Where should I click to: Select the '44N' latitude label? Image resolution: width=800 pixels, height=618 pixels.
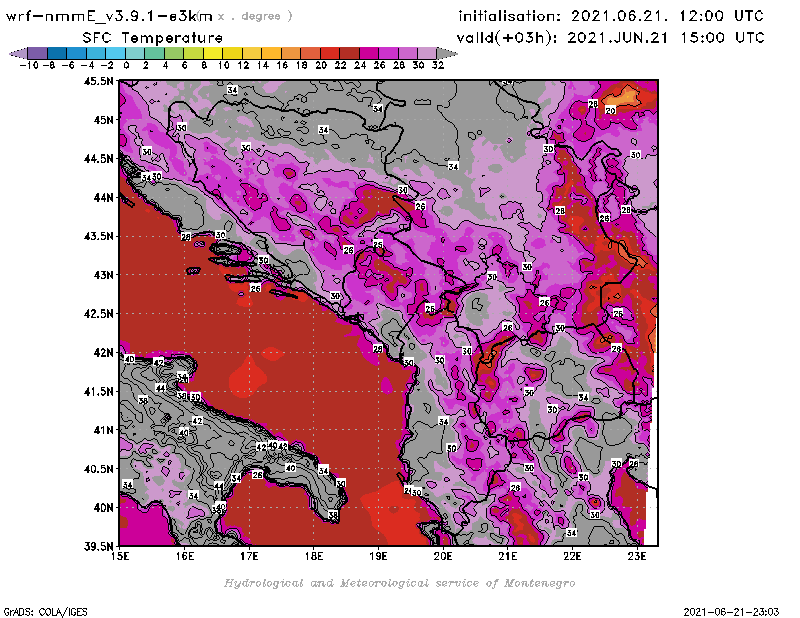coord(103,197)
